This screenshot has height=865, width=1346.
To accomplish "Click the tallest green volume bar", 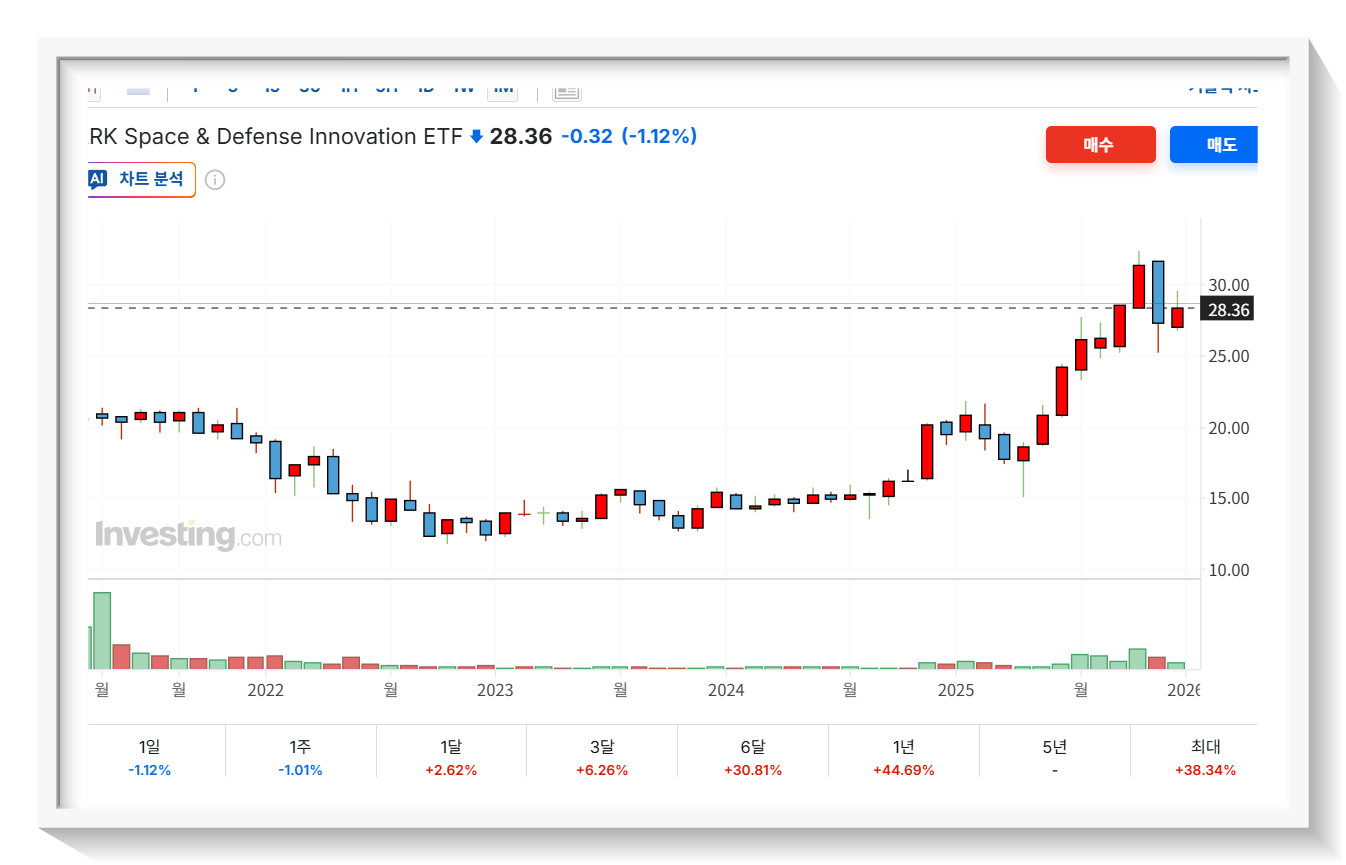I will click(x=102, y=630).
